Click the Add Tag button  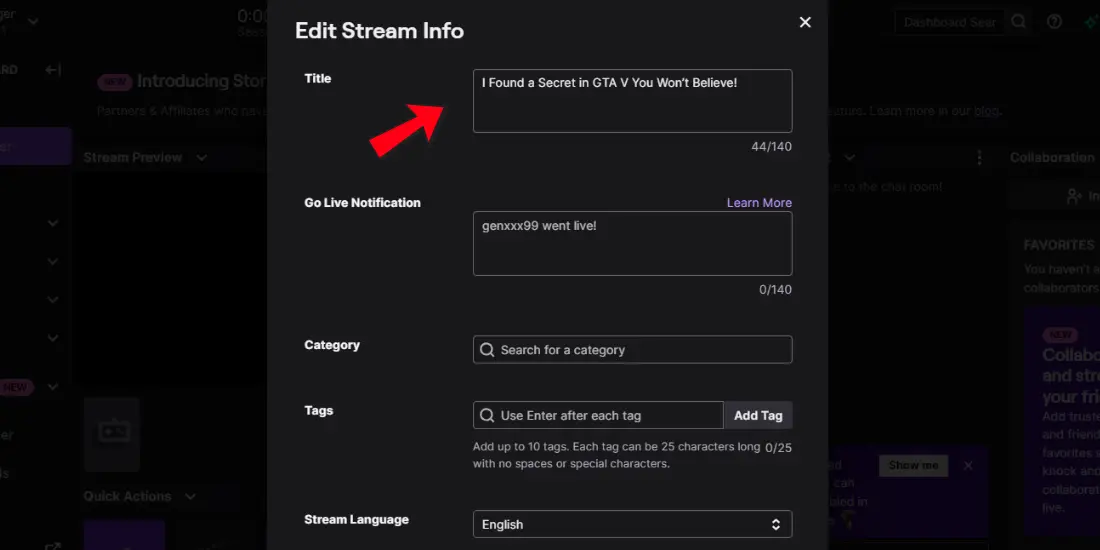[758, 415]
